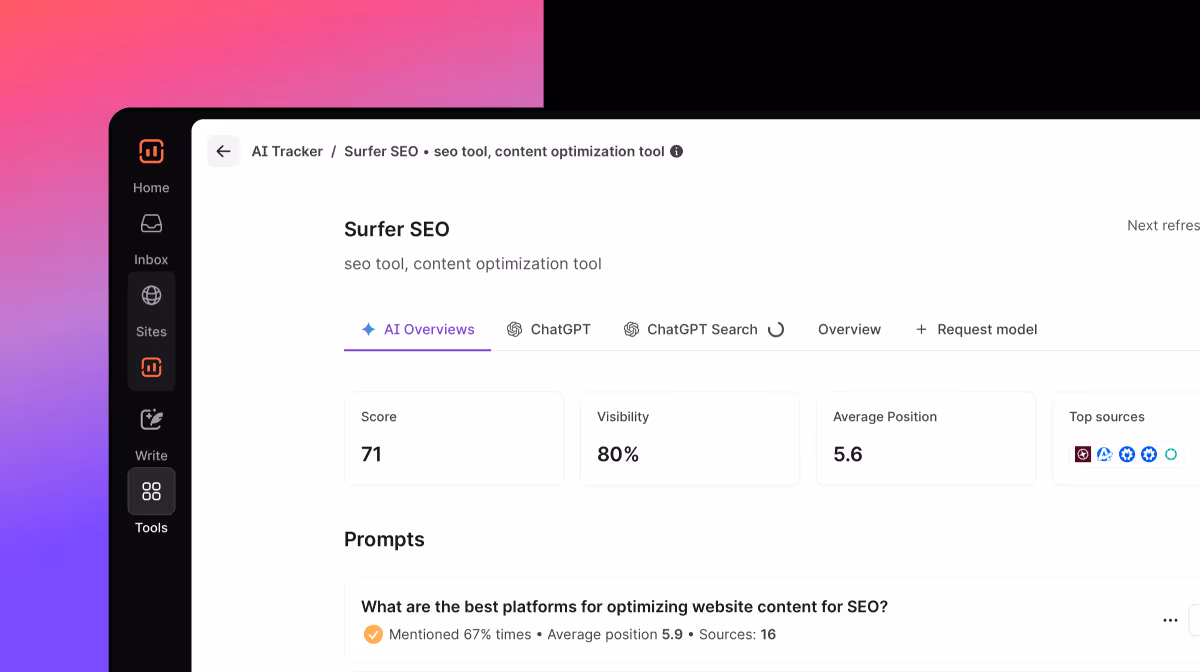
Task: Click the info icon beside breadcrumb title
Action: coord(677,152)
